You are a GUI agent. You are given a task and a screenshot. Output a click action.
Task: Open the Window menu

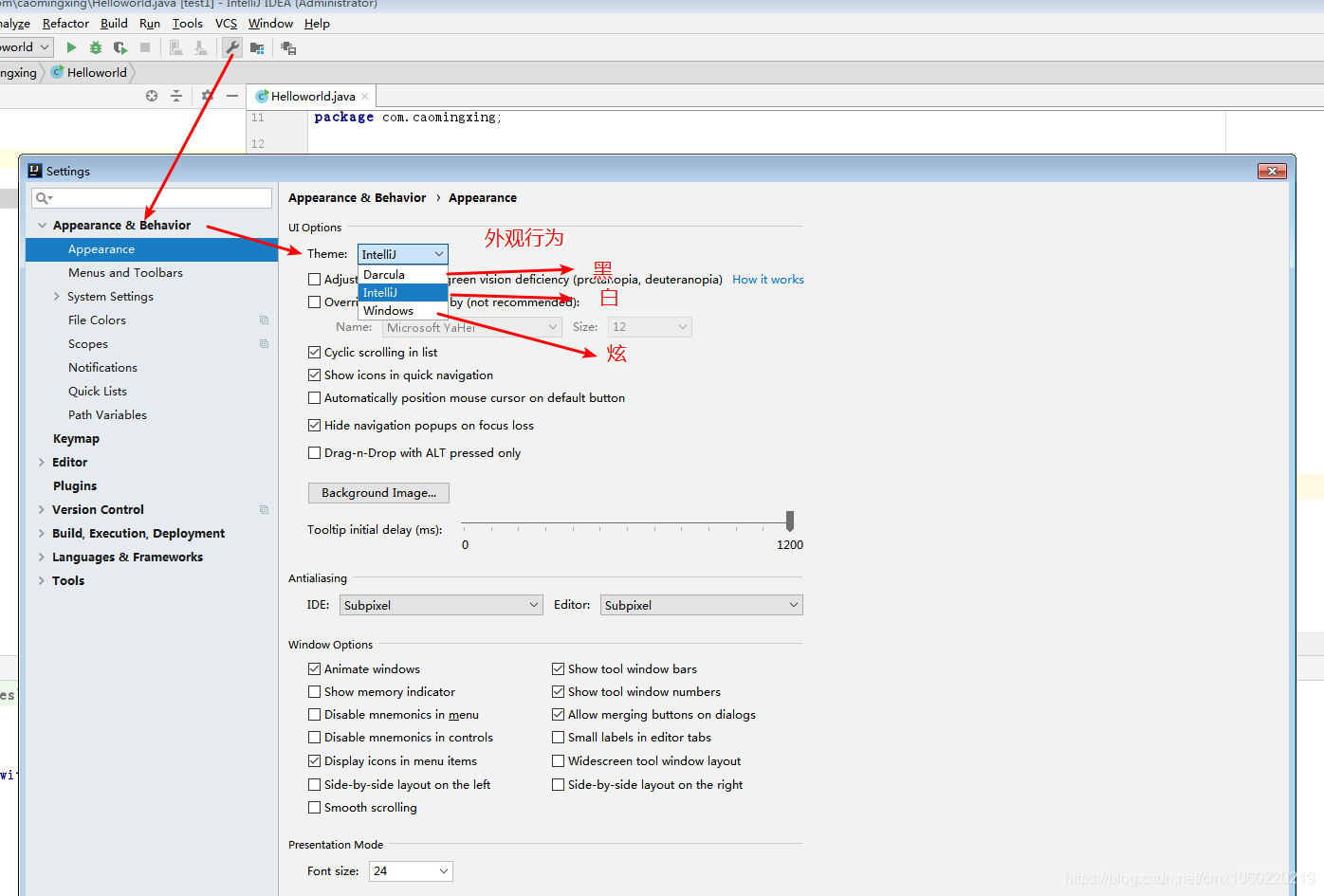270,24
